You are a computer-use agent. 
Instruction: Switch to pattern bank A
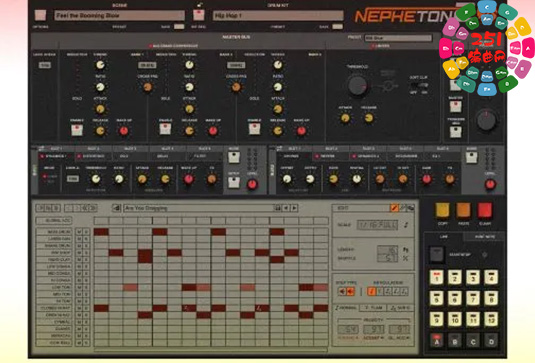(436, 340)
